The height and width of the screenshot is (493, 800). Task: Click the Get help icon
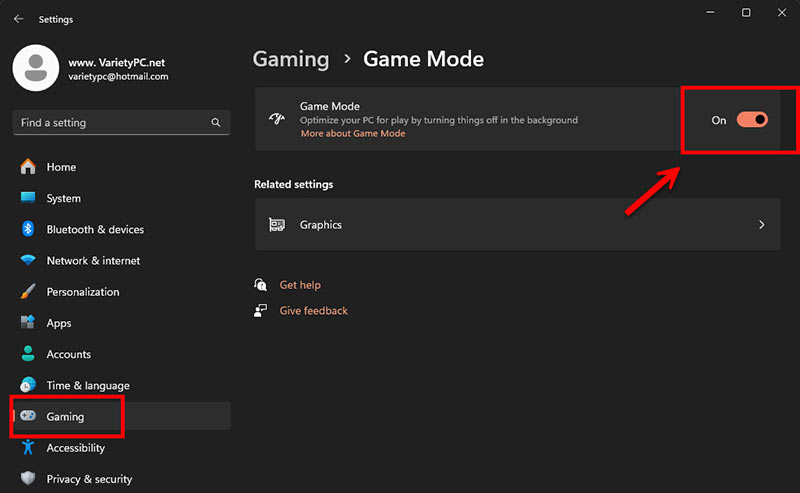point(261,284)
